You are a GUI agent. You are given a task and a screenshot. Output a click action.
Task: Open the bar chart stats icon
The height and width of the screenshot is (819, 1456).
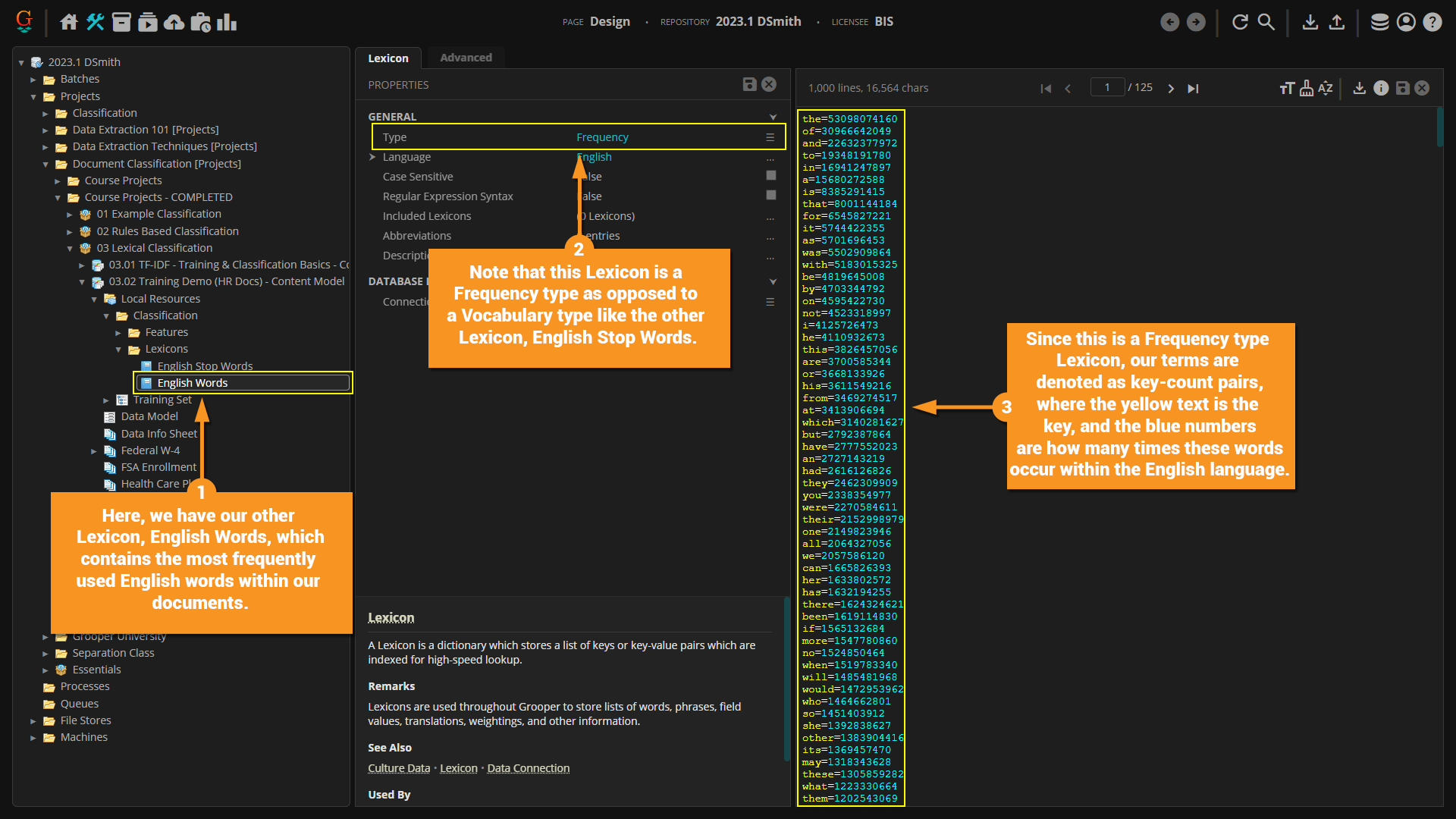[x=227, y=22]
